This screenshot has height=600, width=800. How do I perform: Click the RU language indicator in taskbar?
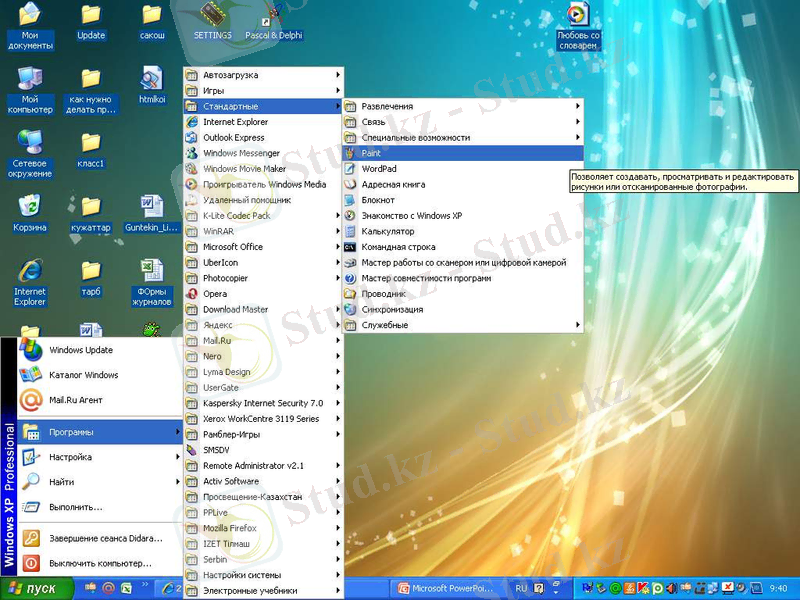coord(521,589)
